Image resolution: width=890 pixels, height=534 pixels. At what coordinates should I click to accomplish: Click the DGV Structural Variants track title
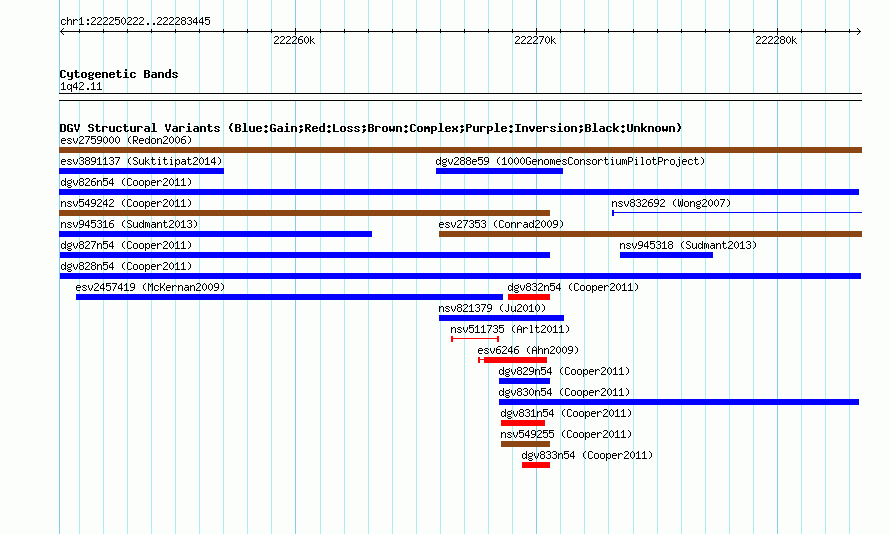tap(371, 128)
